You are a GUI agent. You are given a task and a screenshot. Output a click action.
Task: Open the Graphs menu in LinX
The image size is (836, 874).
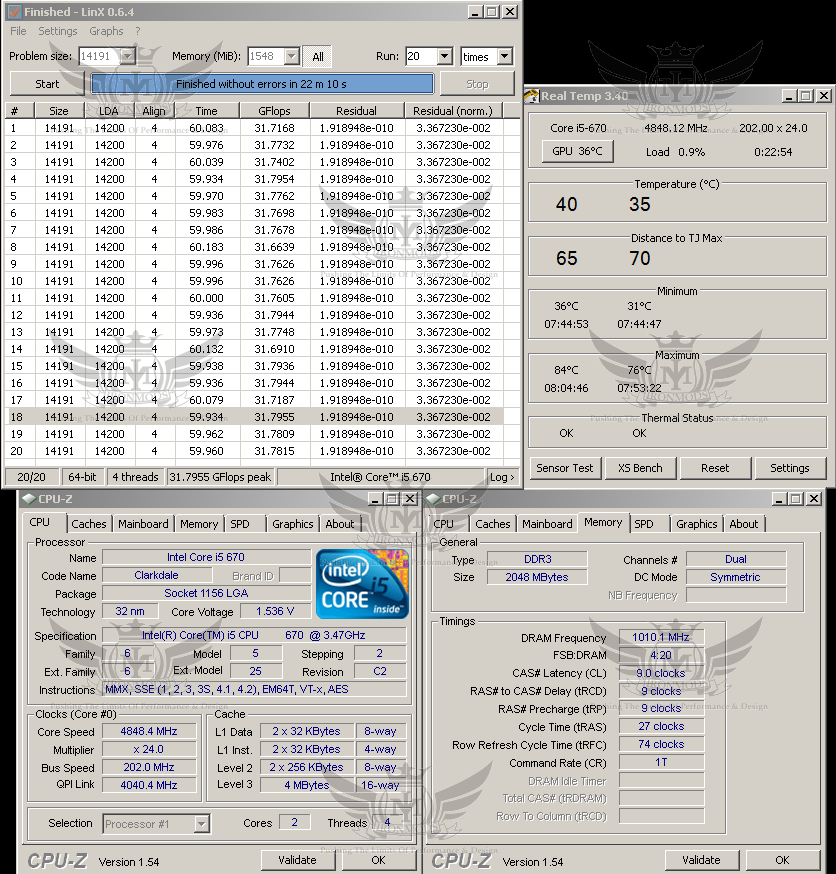(x=106, y=31)
